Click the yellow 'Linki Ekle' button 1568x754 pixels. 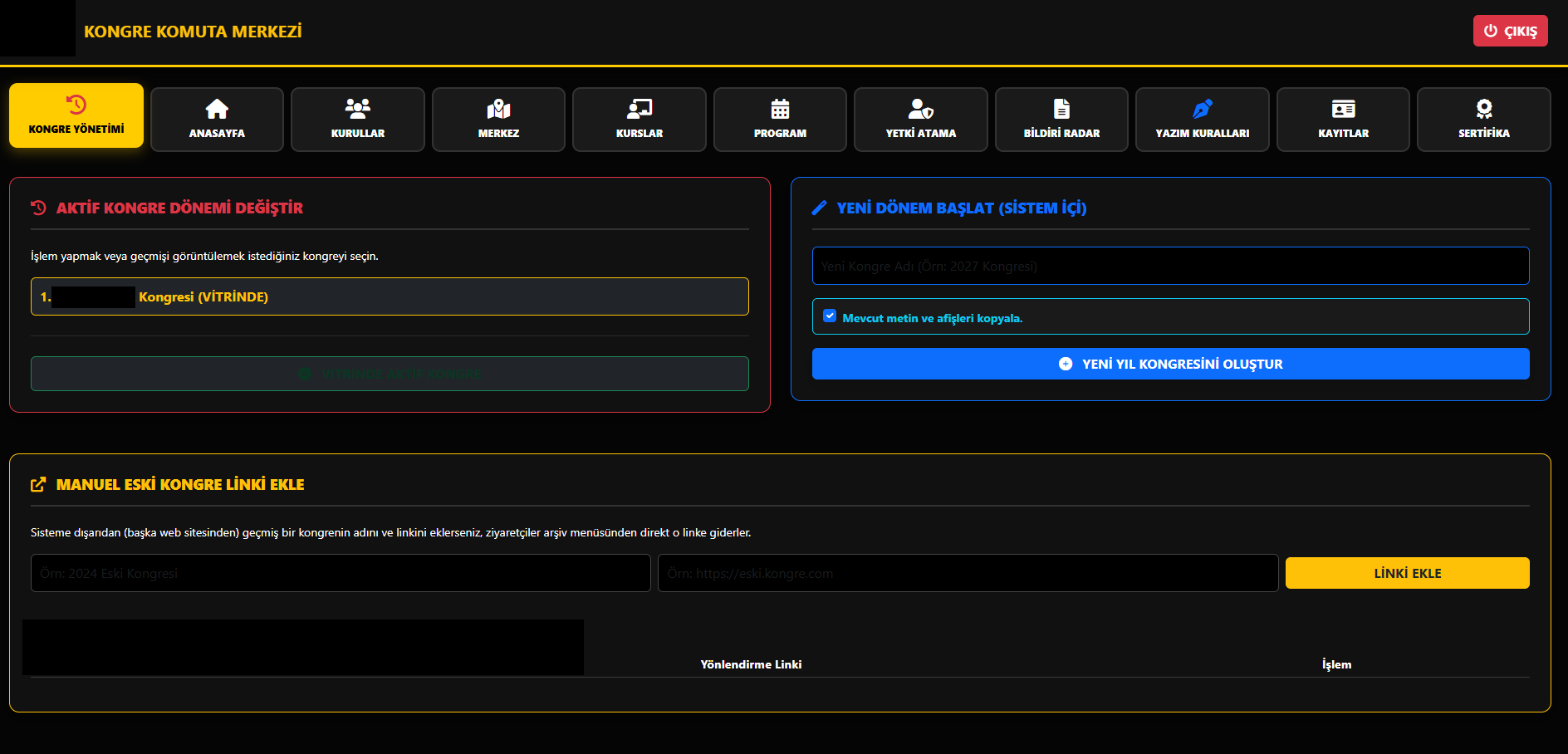coord(1407,573)
